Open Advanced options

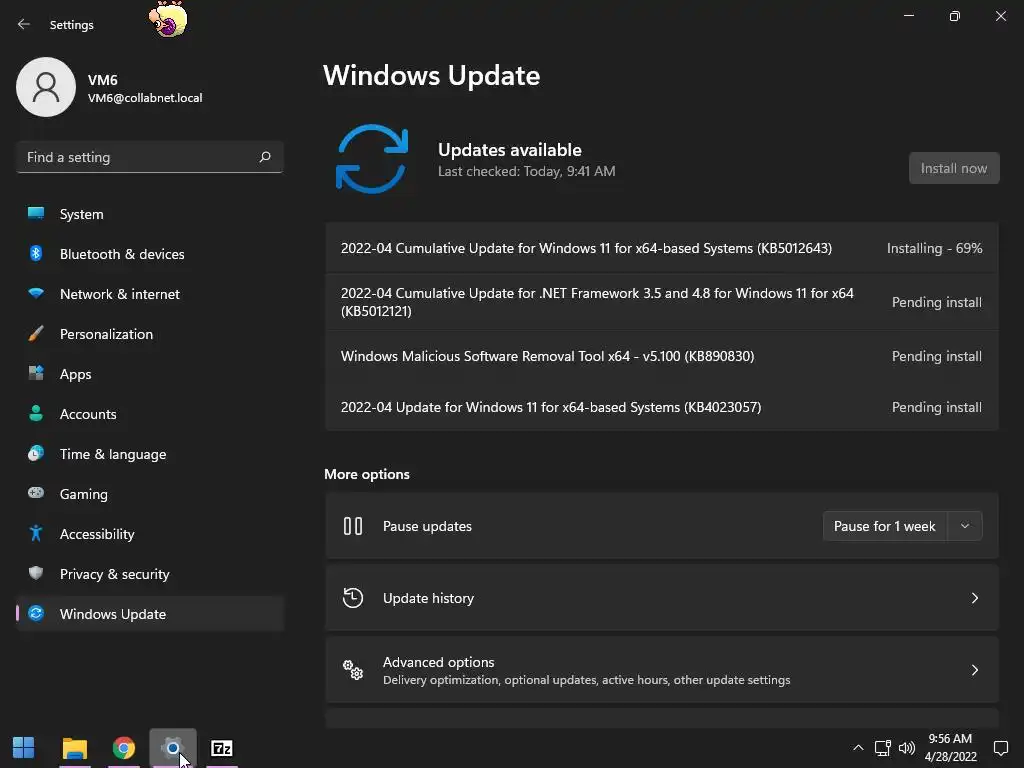point(662,670)
